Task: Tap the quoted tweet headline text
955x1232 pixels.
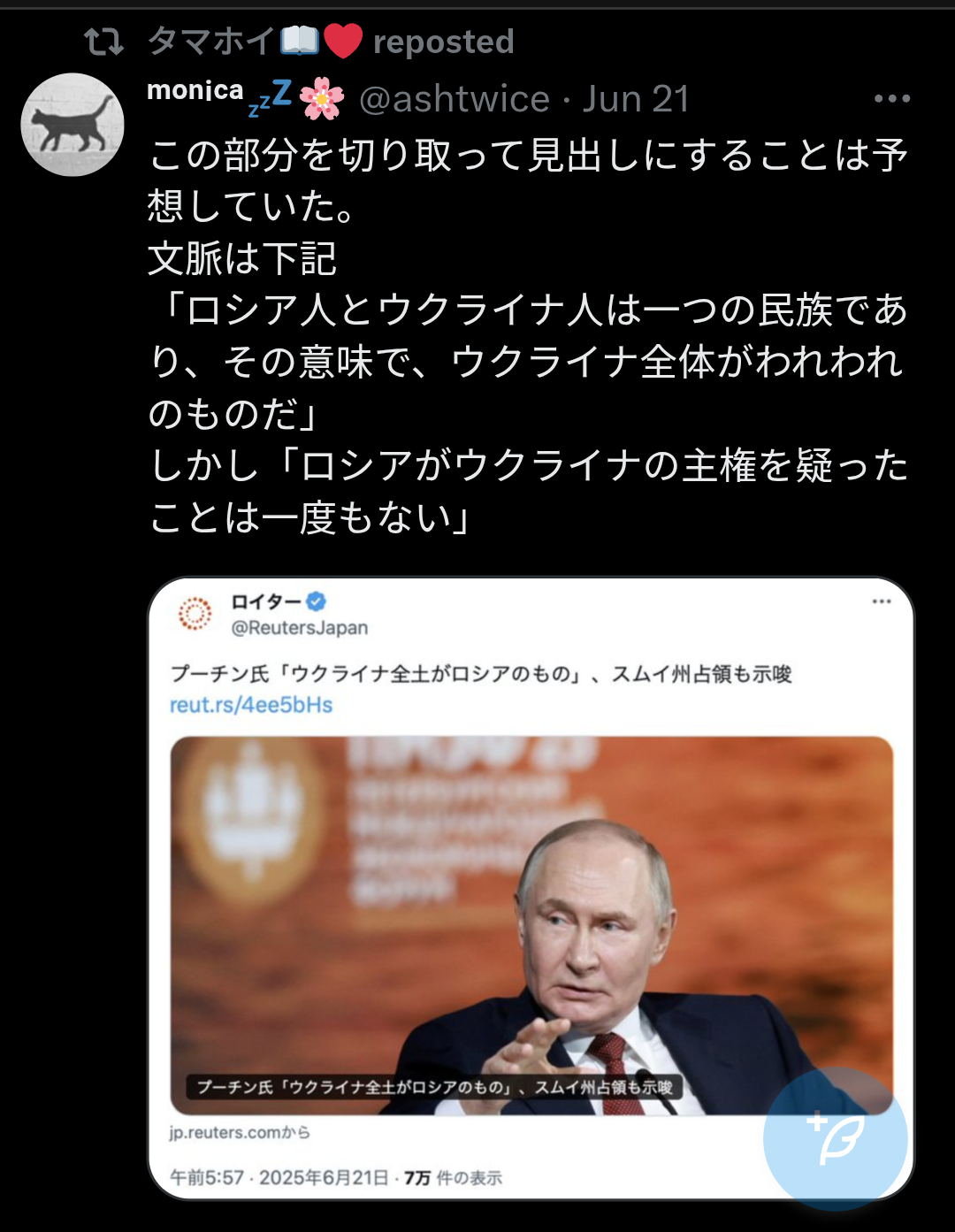Action: pos(481,674)
